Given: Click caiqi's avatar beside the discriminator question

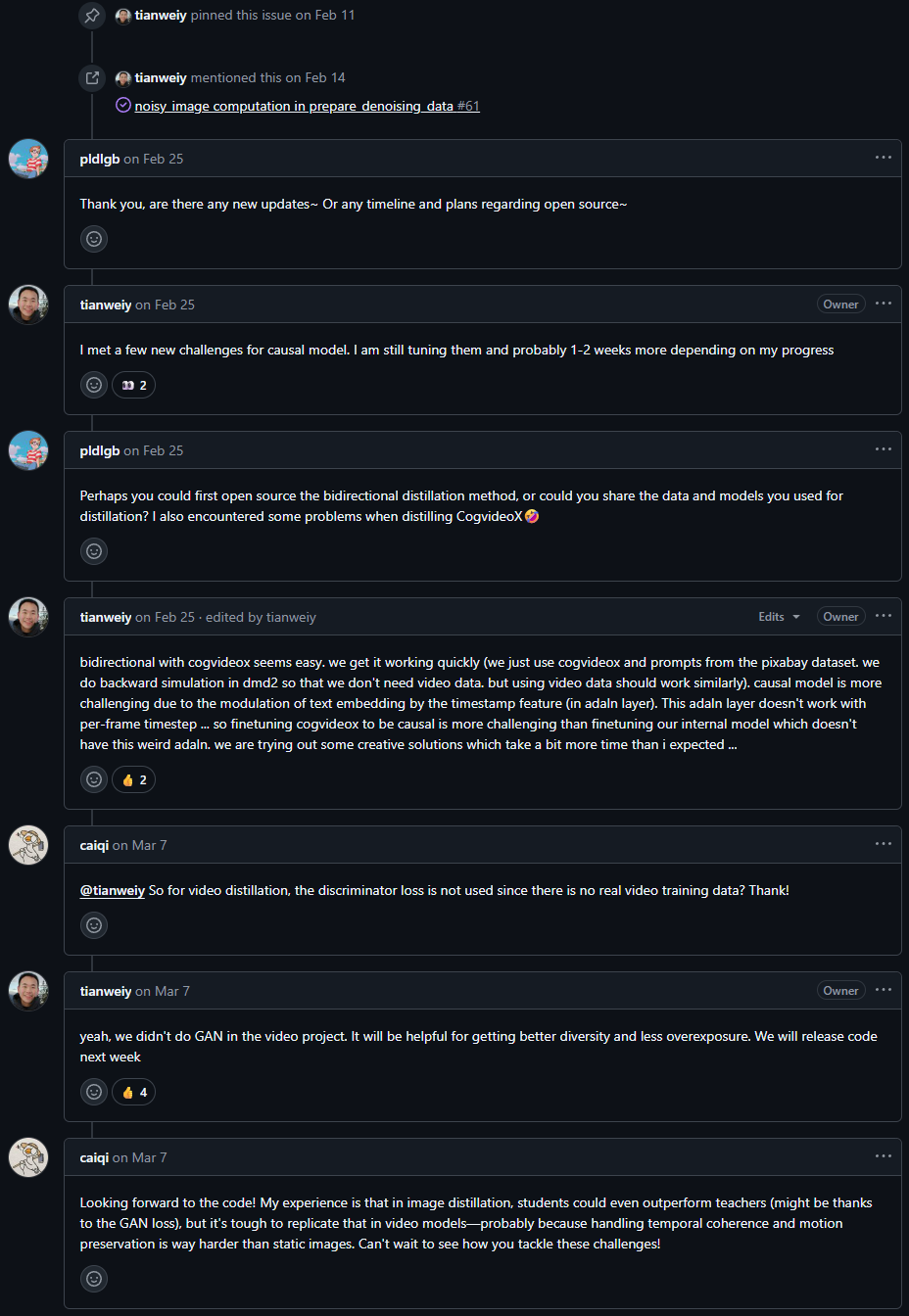Looking at the screenshot, I should (x=28, y=845).
